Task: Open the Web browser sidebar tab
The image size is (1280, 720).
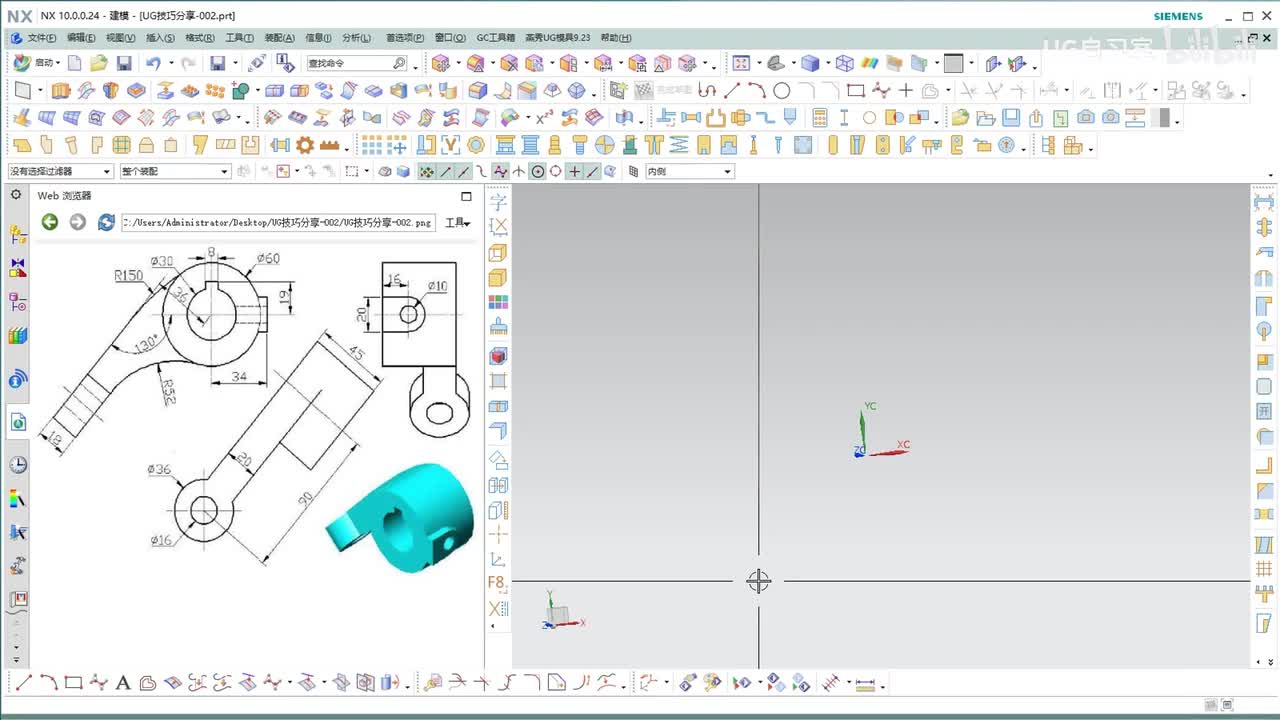Action: (18, 422)
